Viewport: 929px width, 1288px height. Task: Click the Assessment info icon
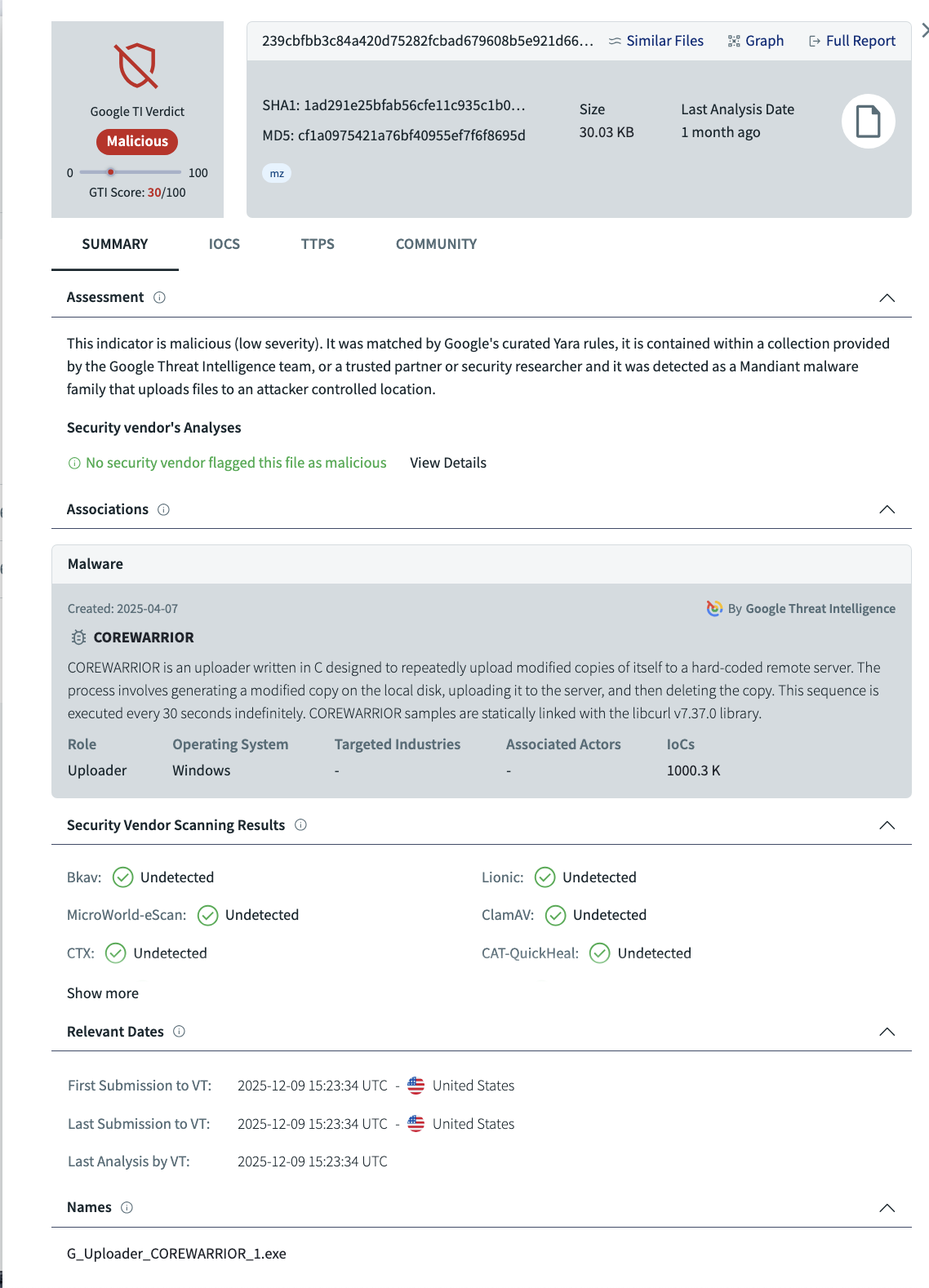[160, 297]
